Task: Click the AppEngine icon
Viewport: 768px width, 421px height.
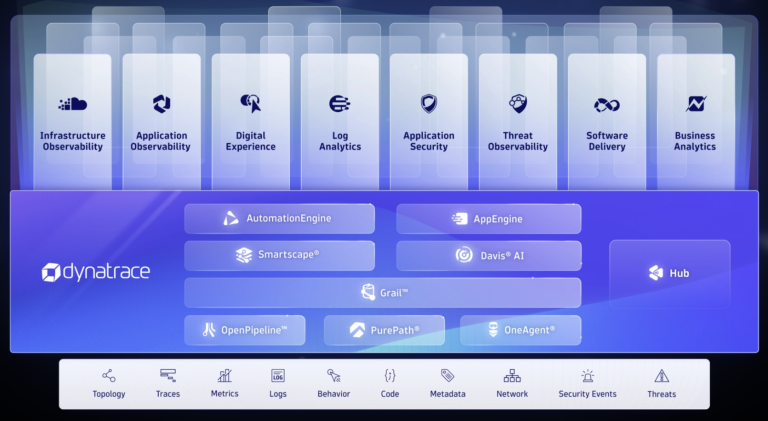Action: (x=459, y=219)
